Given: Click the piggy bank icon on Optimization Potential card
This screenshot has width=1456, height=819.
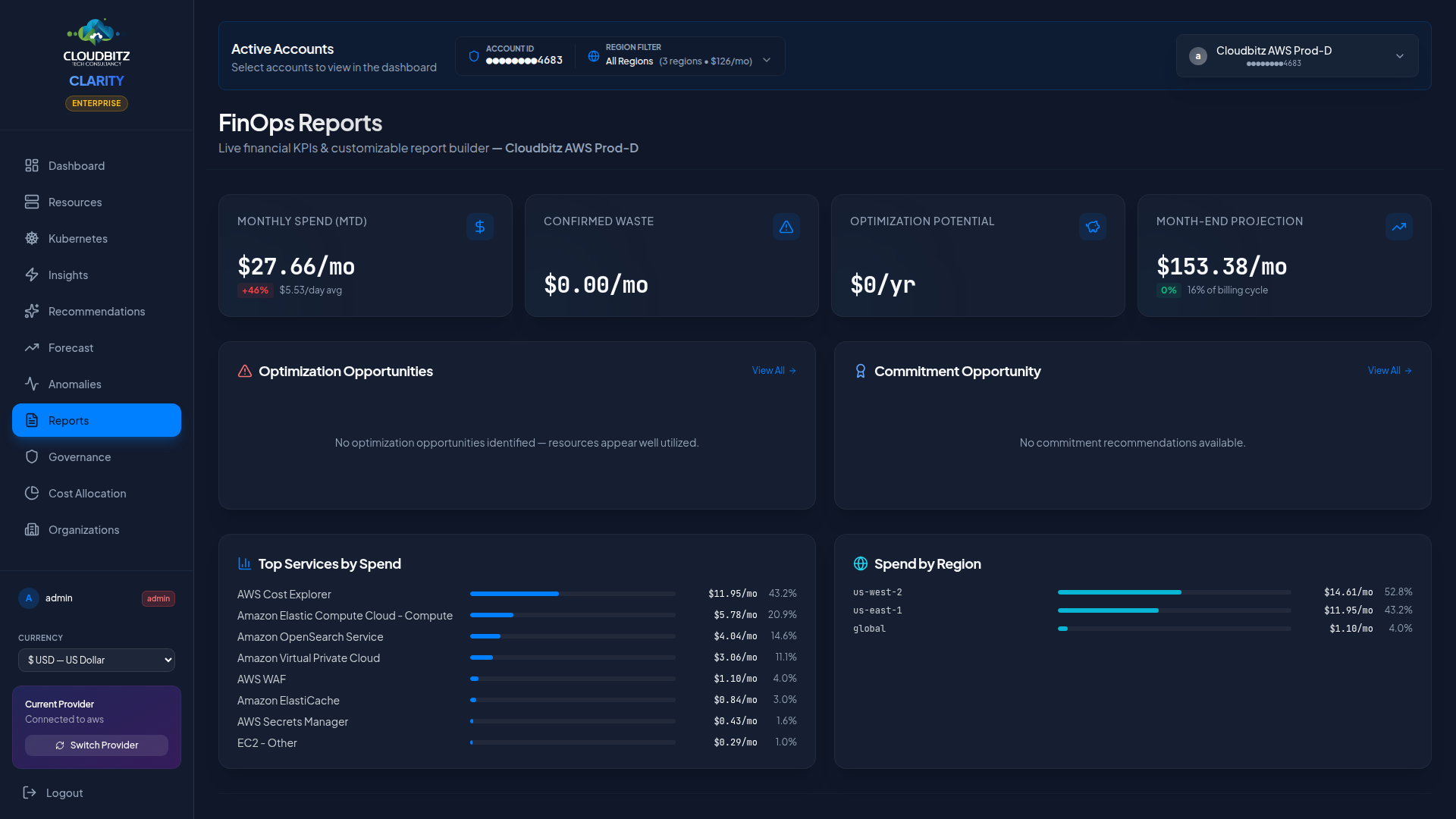Looking at the screenshot, I should (1092, 227).
